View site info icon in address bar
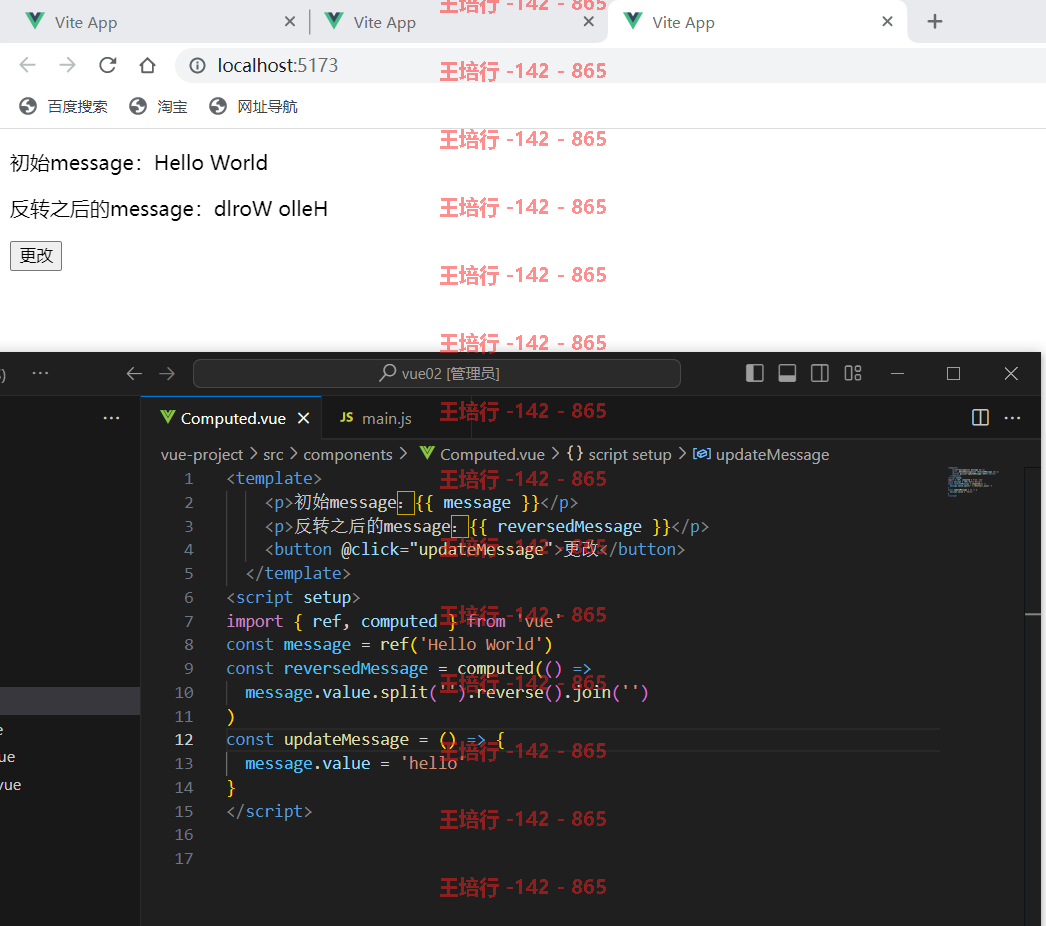This screenshot has width=1046, height=926. [x=197, y=65]
